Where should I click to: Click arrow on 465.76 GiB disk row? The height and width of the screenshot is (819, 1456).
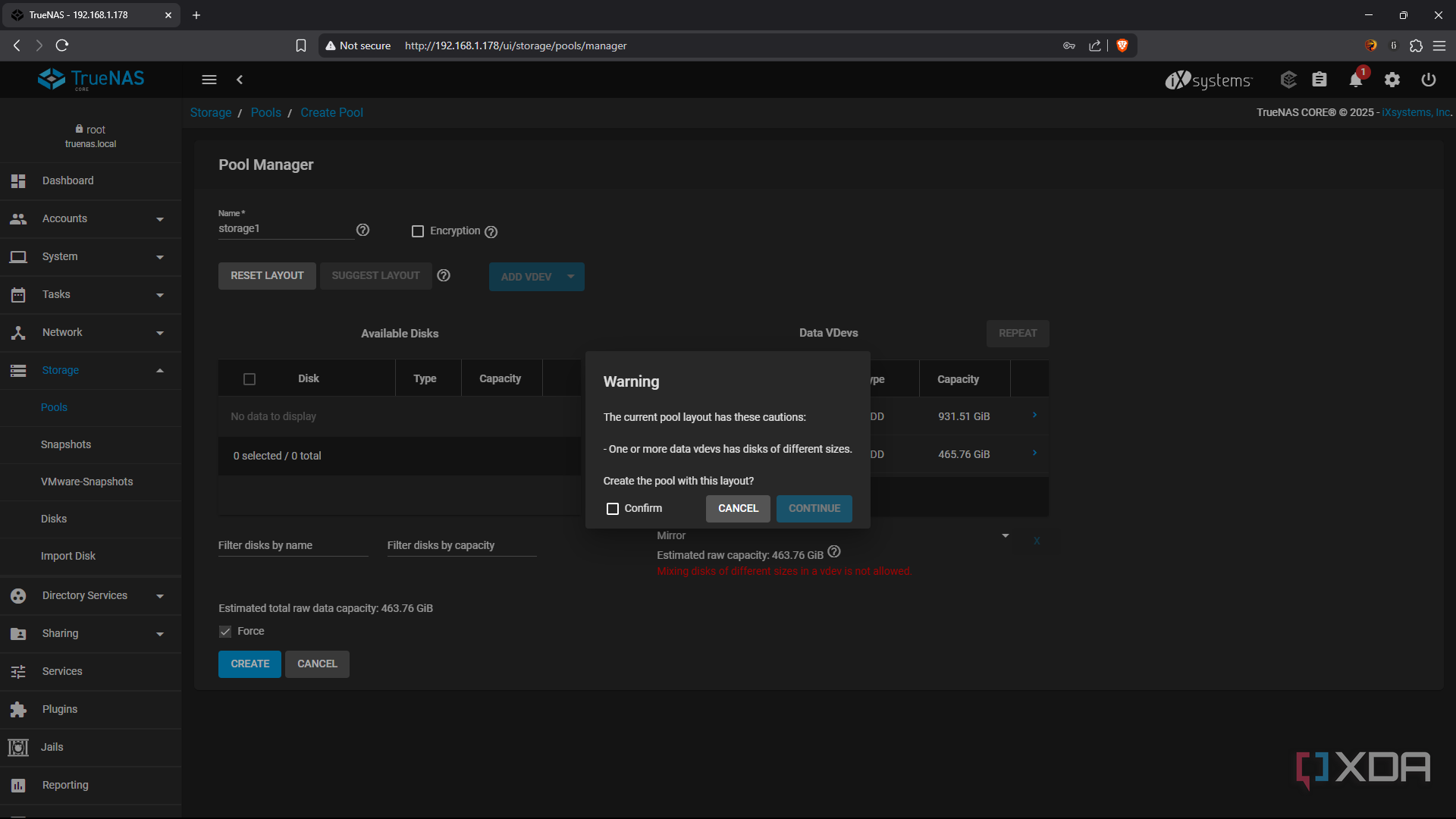[1034, 453]
